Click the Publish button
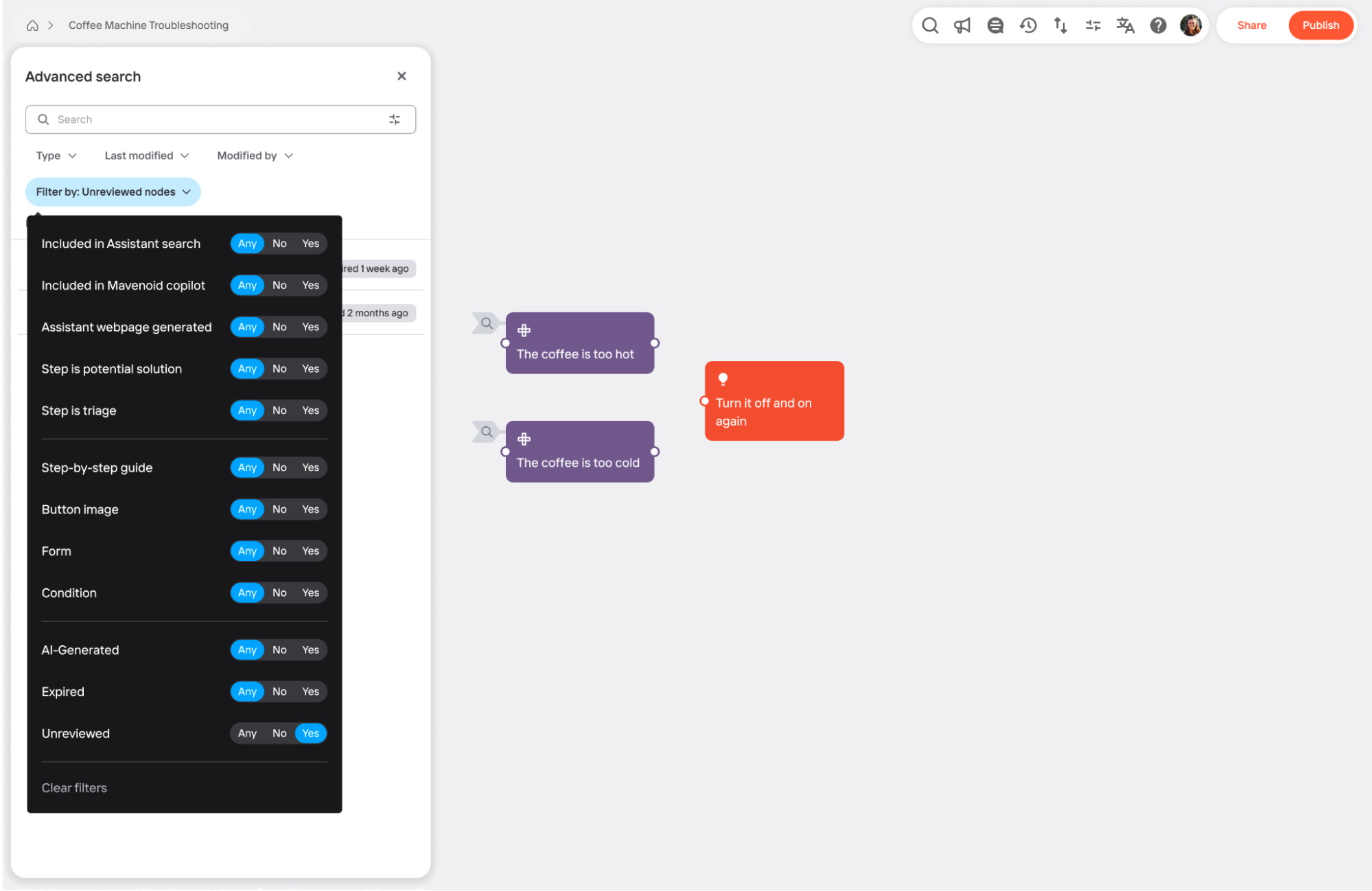This screenshot has width=1372, height=891. 1321,25
